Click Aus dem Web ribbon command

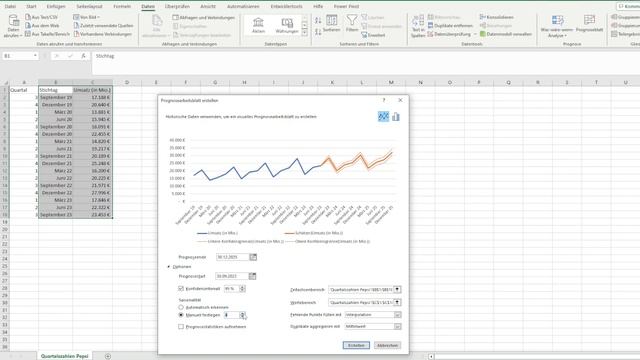pos(42,25)
